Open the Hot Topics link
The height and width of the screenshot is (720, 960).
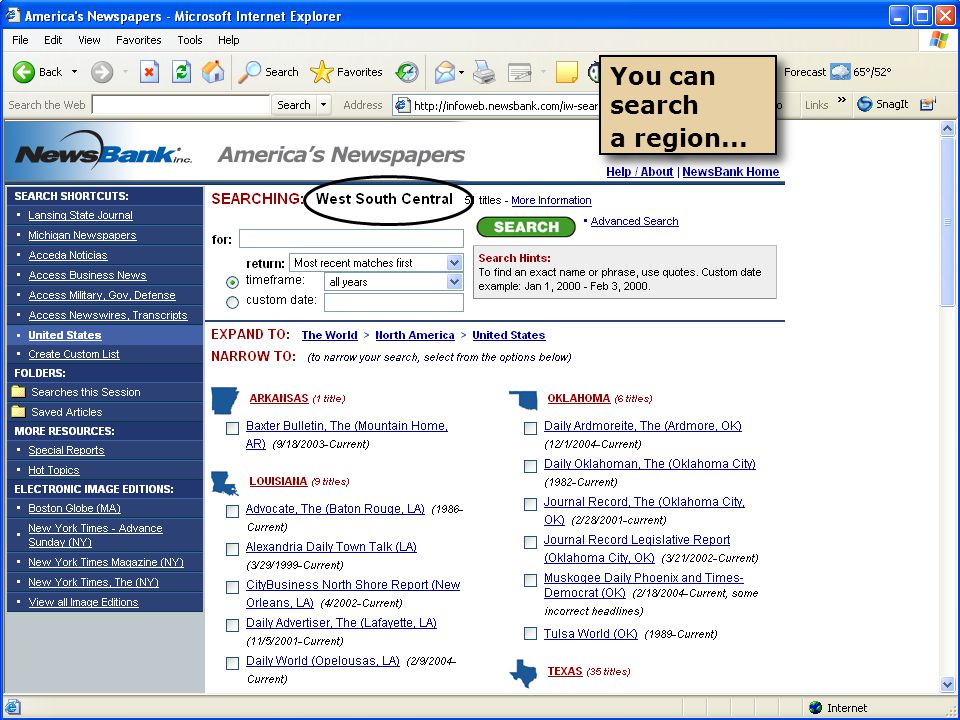point(54,470)
